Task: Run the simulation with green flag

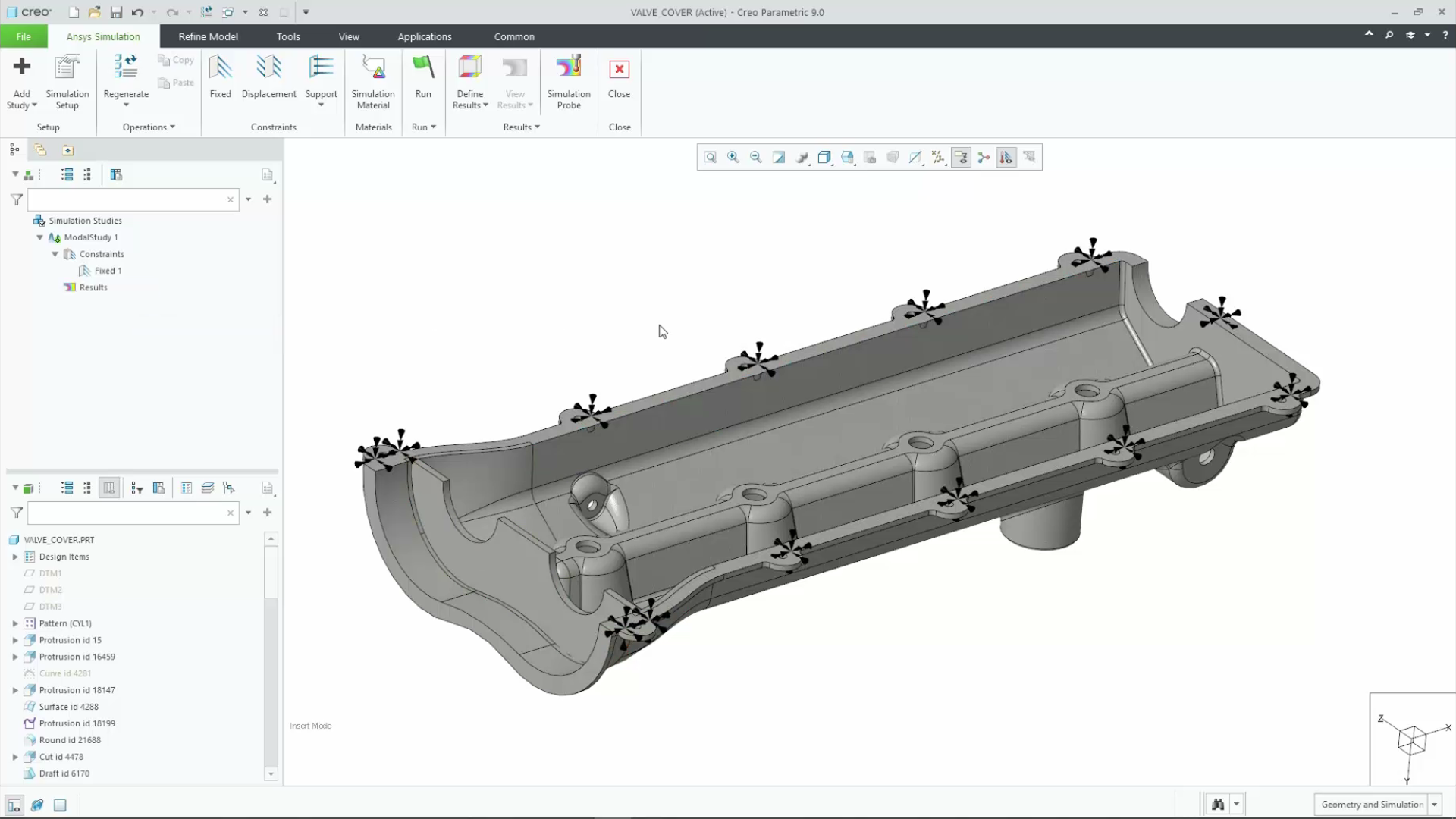Action: pos(423,67)
